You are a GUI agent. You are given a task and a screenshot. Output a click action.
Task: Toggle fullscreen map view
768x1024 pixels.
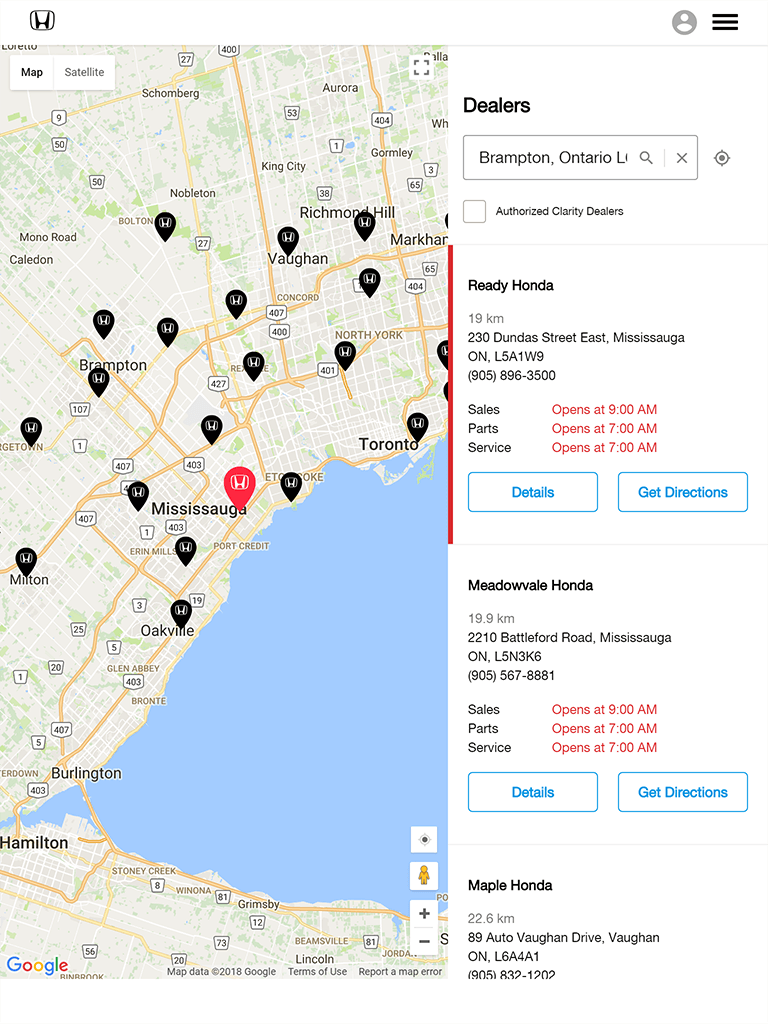point(421,67)
